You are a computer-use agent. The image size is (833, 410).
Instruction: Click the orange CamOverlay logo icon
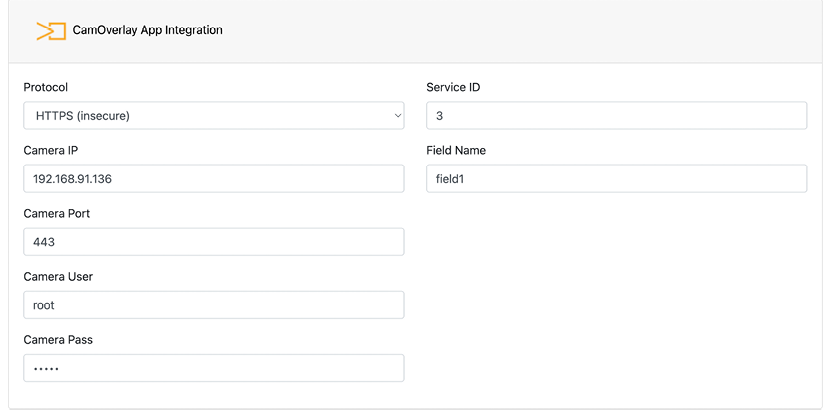coord(51,31)
